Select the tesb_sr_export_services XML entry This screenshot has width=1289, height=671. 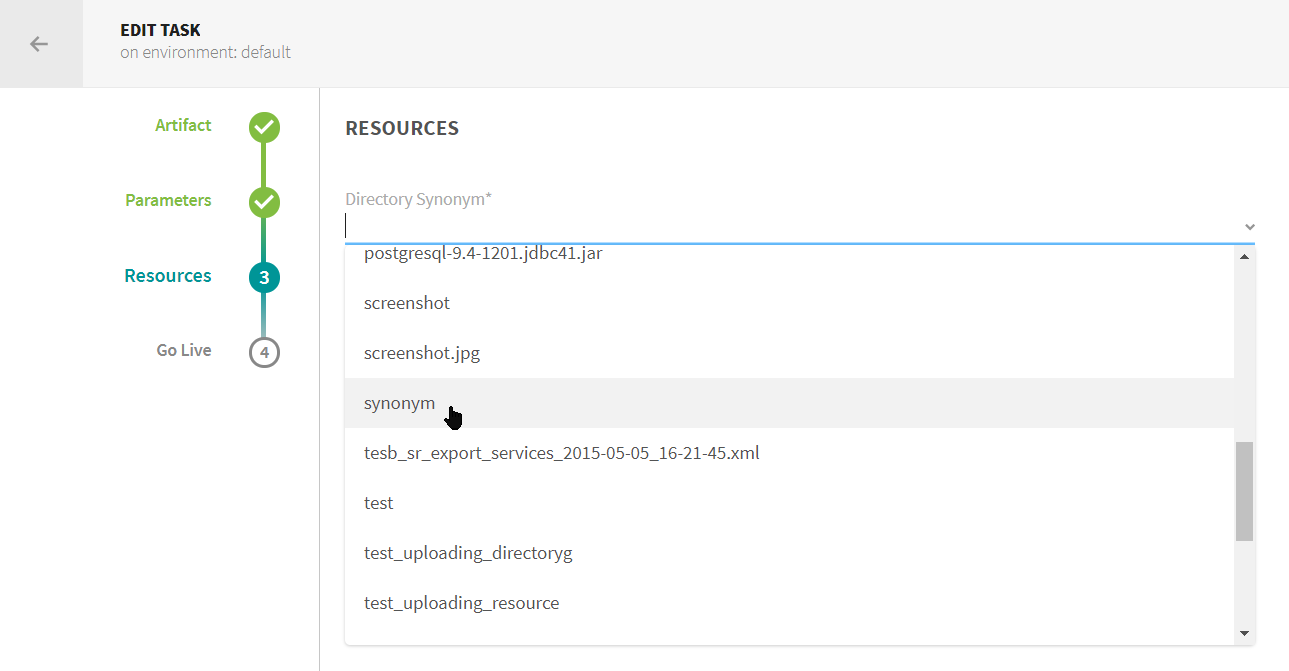[x=561, y=452]
